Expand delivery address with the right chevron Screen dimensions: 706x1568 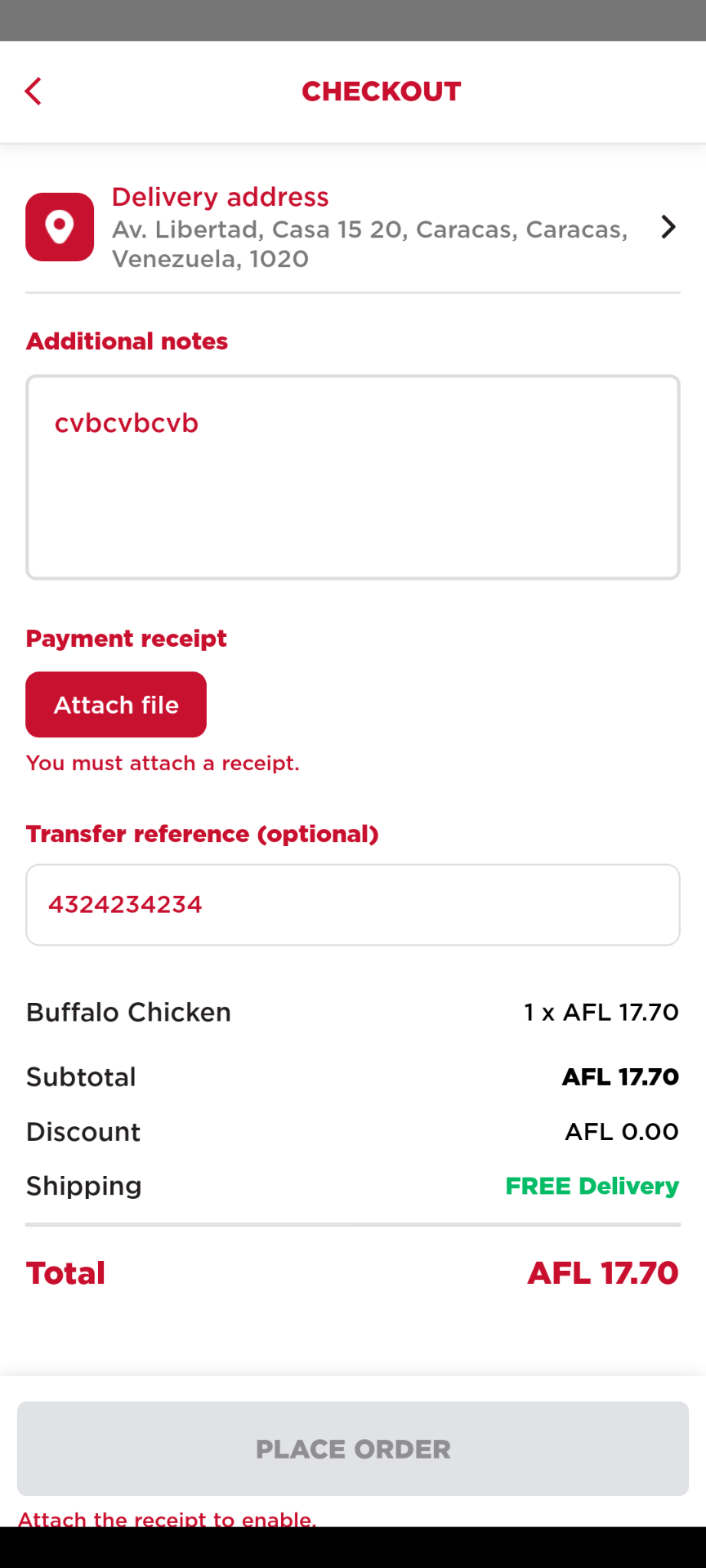[x=668, y=227]
